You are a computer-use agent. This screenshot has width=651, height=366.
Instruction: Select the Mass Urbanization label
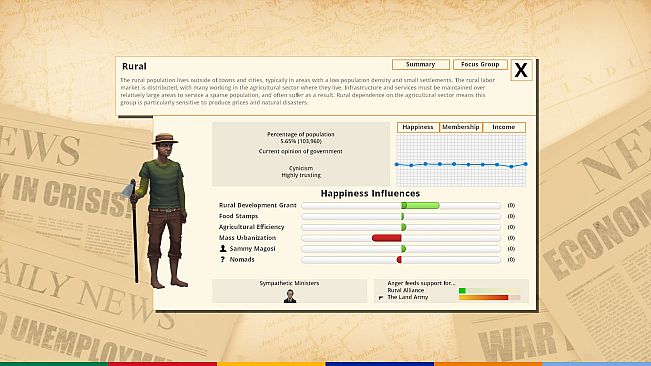247,238
